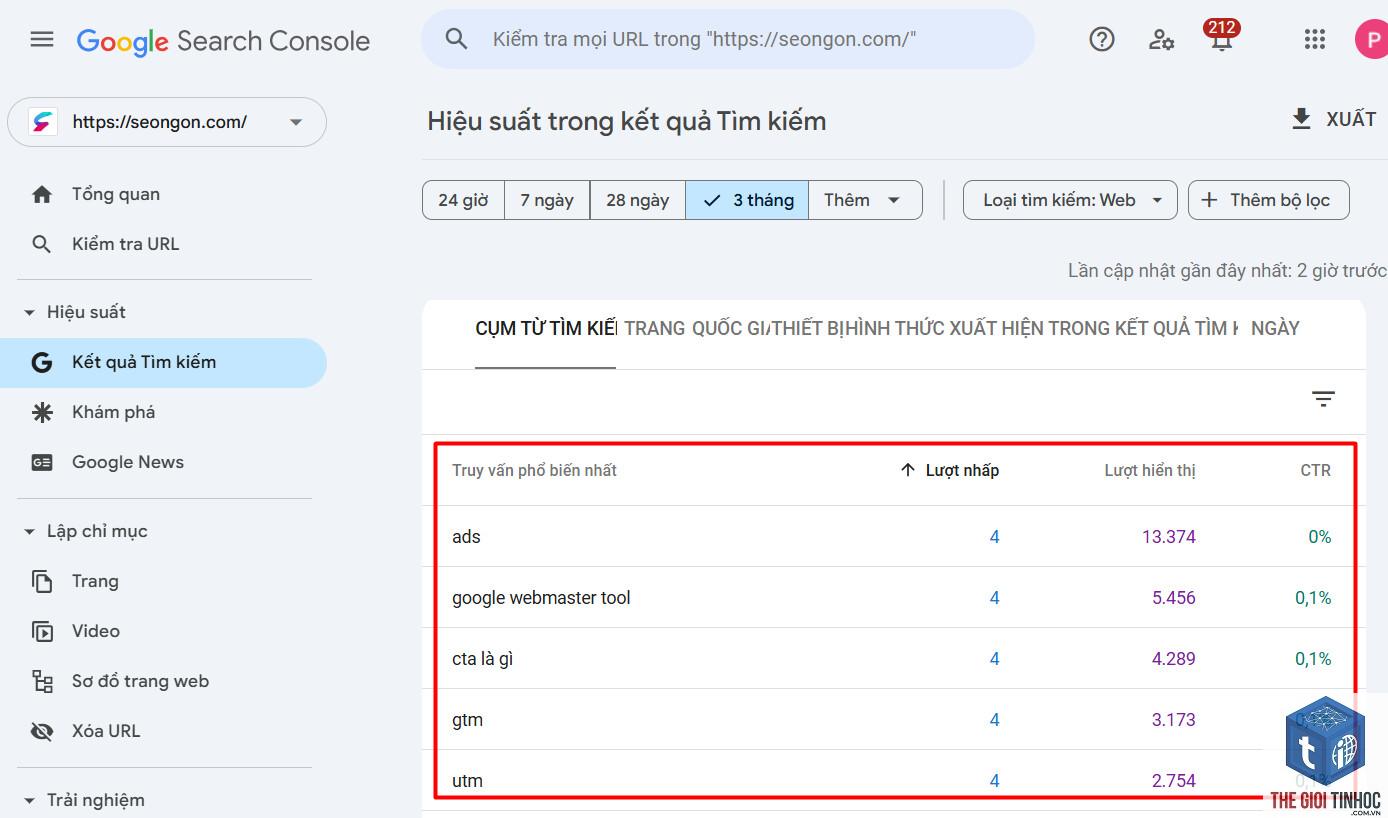This screenshot has width=1388, height=818.
Task: Open Tổng quan in sidebar
Action: [x=116, y=194]
